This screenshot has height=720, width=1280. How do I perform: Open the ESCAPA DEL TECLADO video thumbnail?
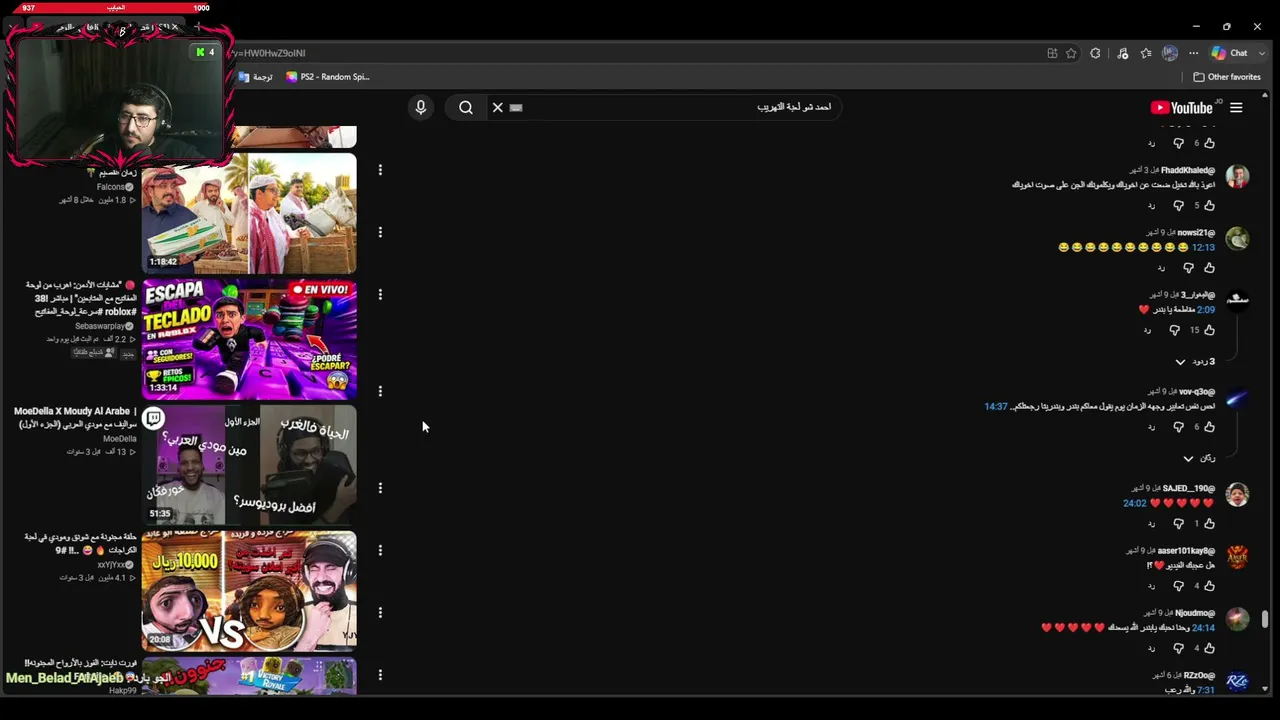tap(249, 339)
